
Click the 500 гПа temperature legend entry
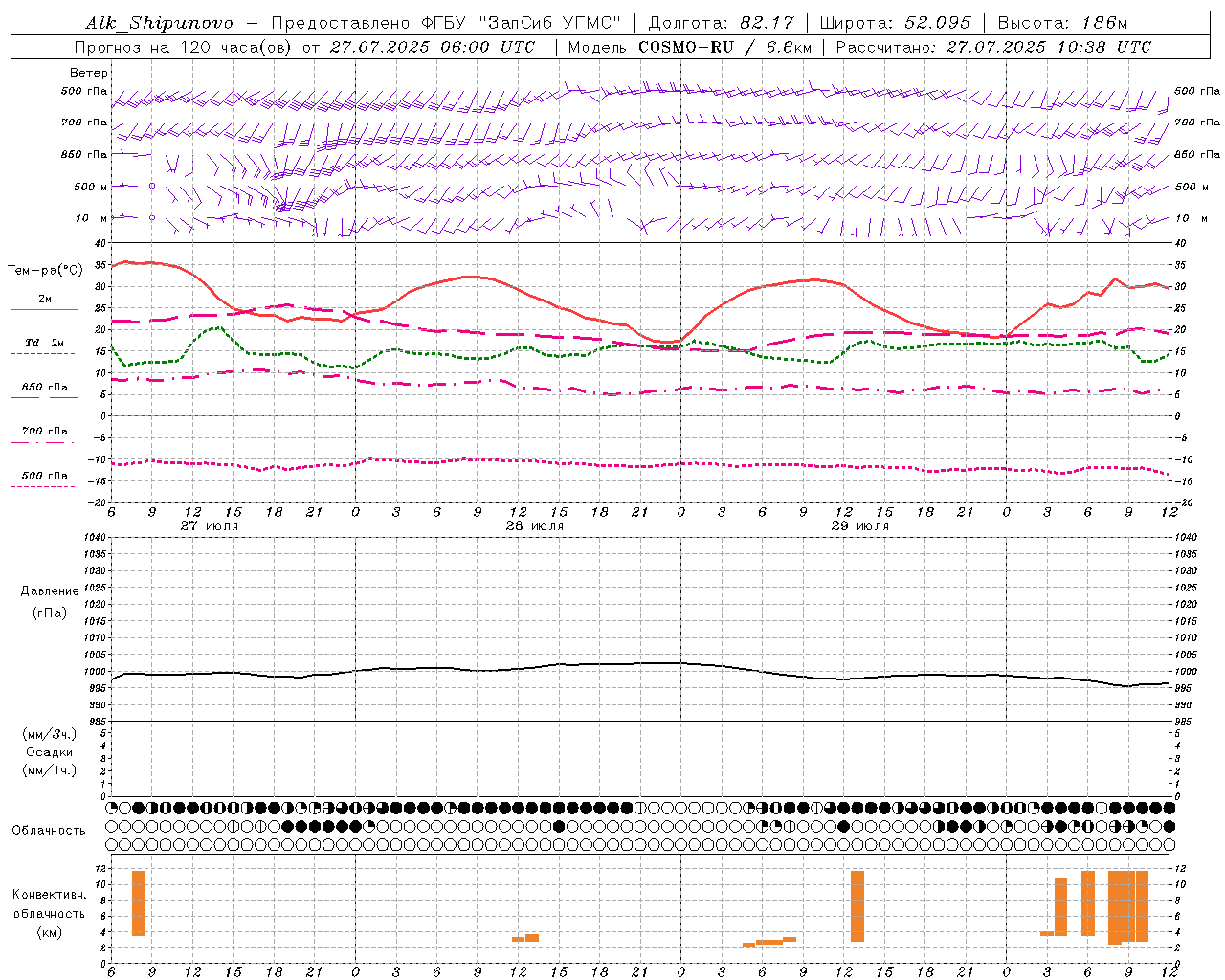44,475
